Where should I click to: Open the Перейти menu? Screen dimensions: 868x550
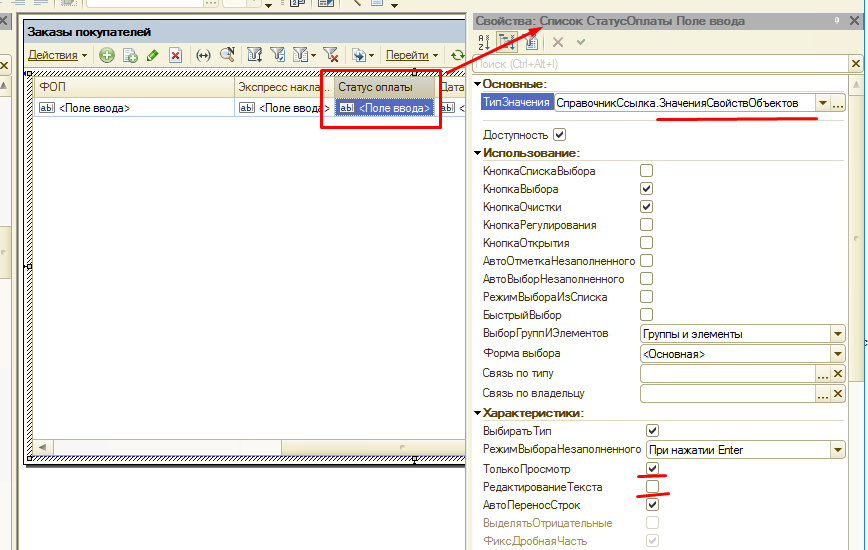(x=412, y=56)
